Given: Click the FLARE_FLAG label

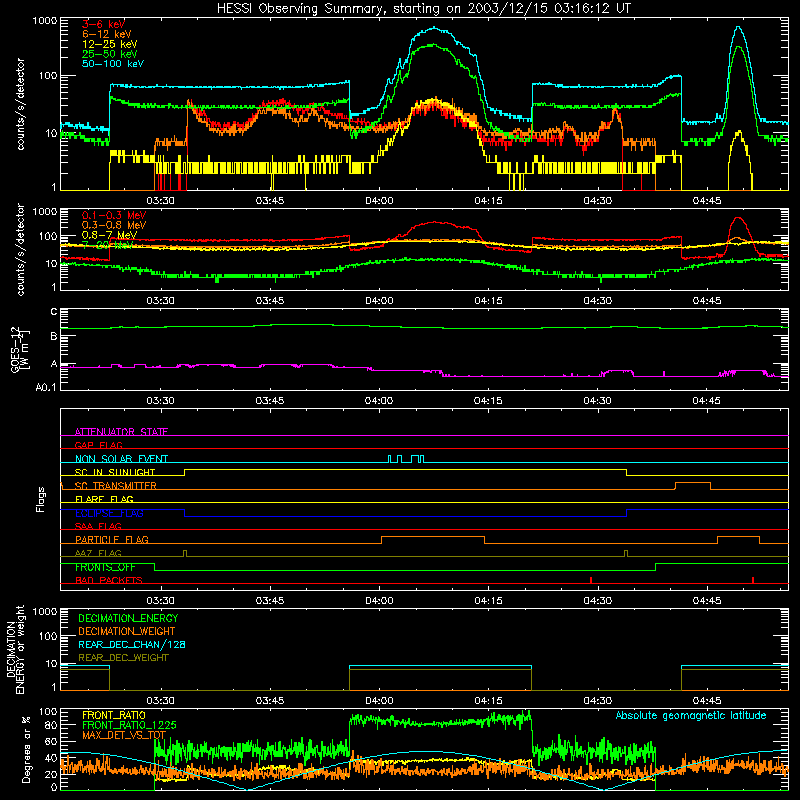Looking at the screenshot, I should pyautogui.click(x=104, y=499).
